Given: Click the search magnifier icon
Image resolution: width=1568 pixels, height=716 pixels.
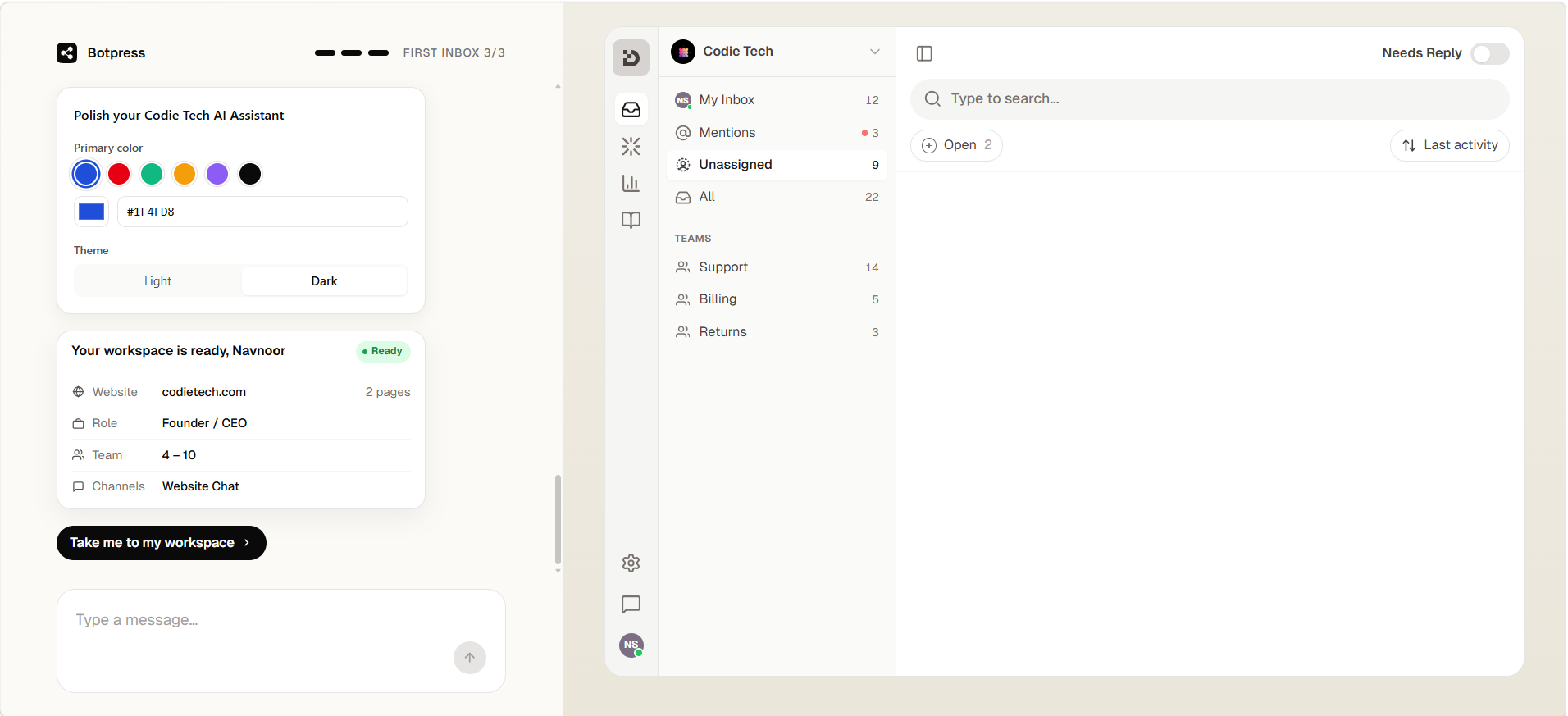Looking at the screenshot, I should point(932,98).
